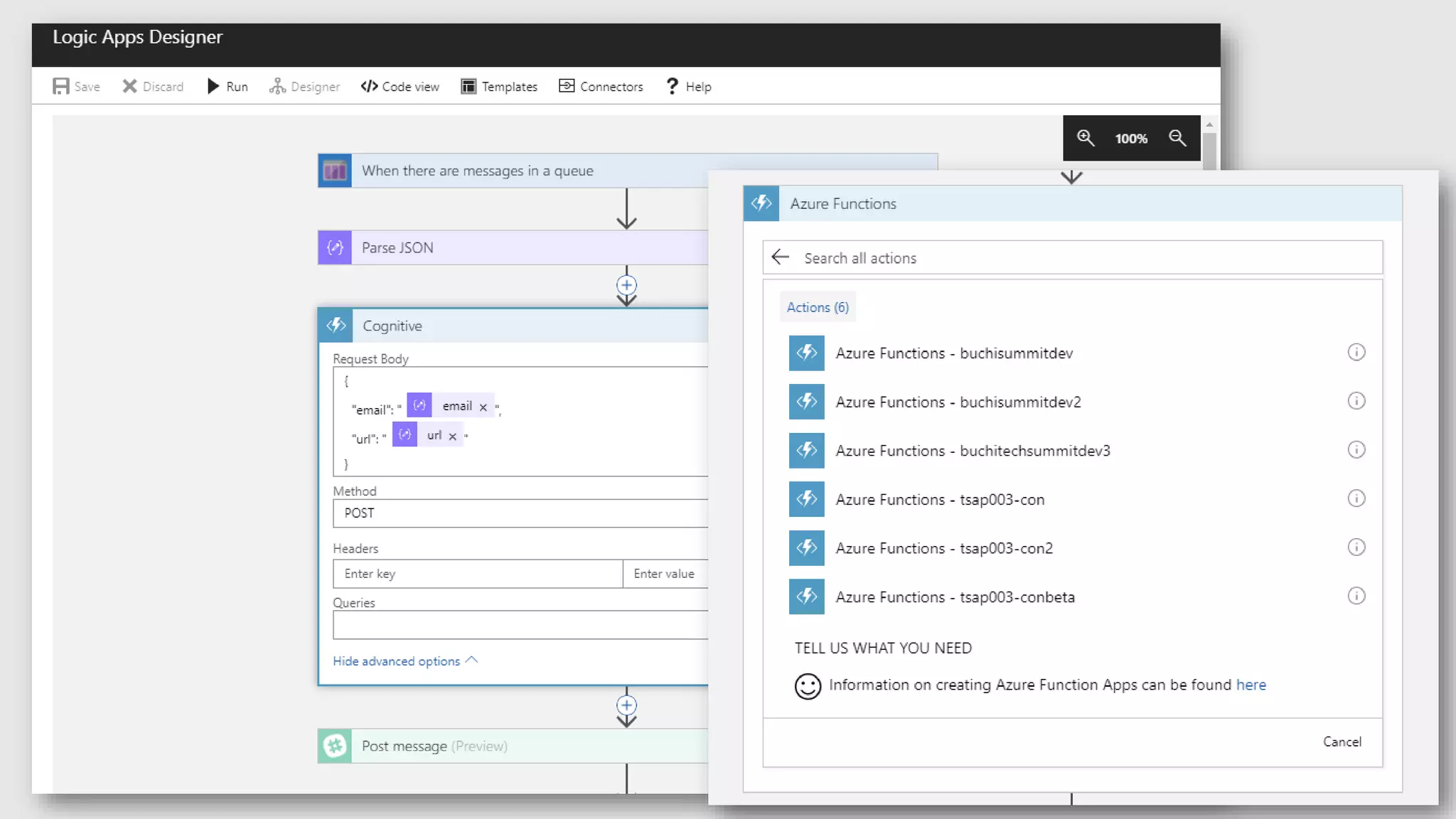Screen dimensions: 1456x819
Task: Select the Azure Functions - tsap003-con action
Action: tap(940, 500)
